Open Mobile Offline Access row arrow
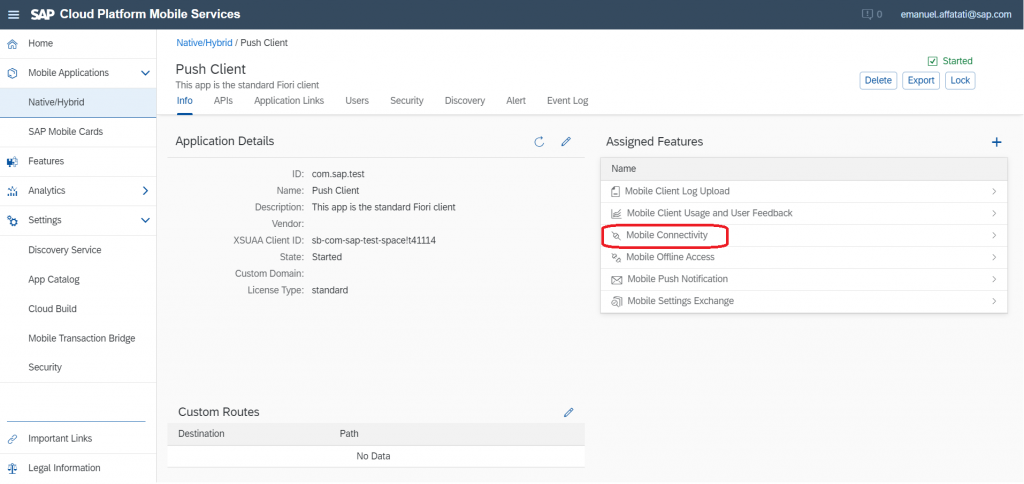The image size is (1024, 484). (995, 257)
